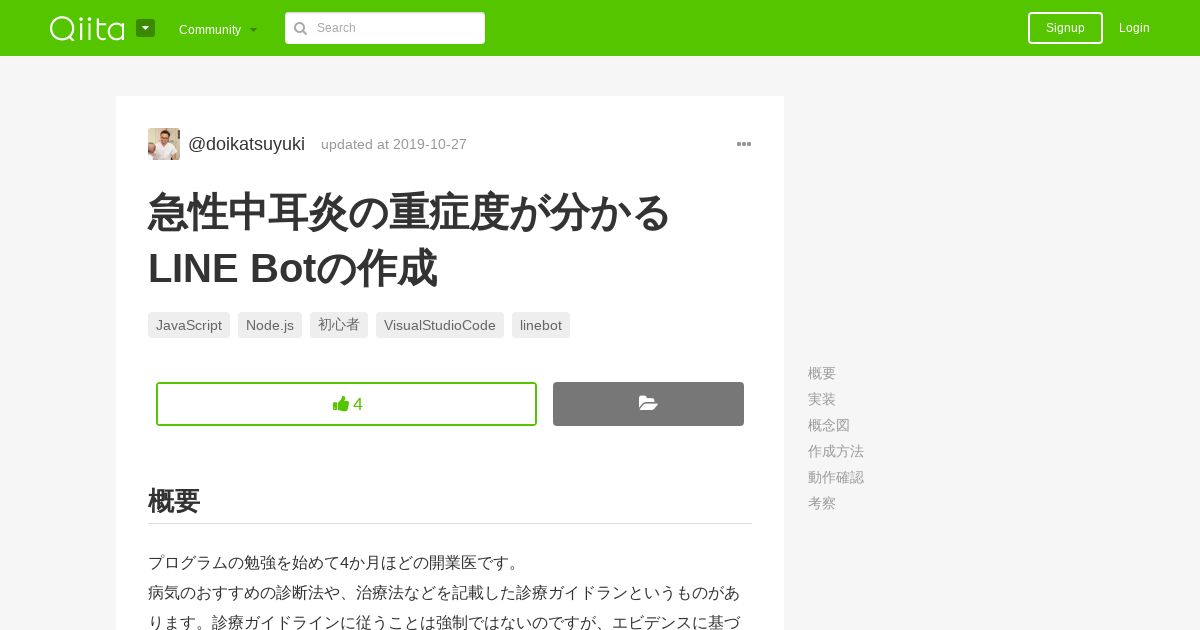Screen dimensions: 1200x630
Task: Jump to 概念図 in table of contents
Action: pyautogui.click(x=829, y=425)
